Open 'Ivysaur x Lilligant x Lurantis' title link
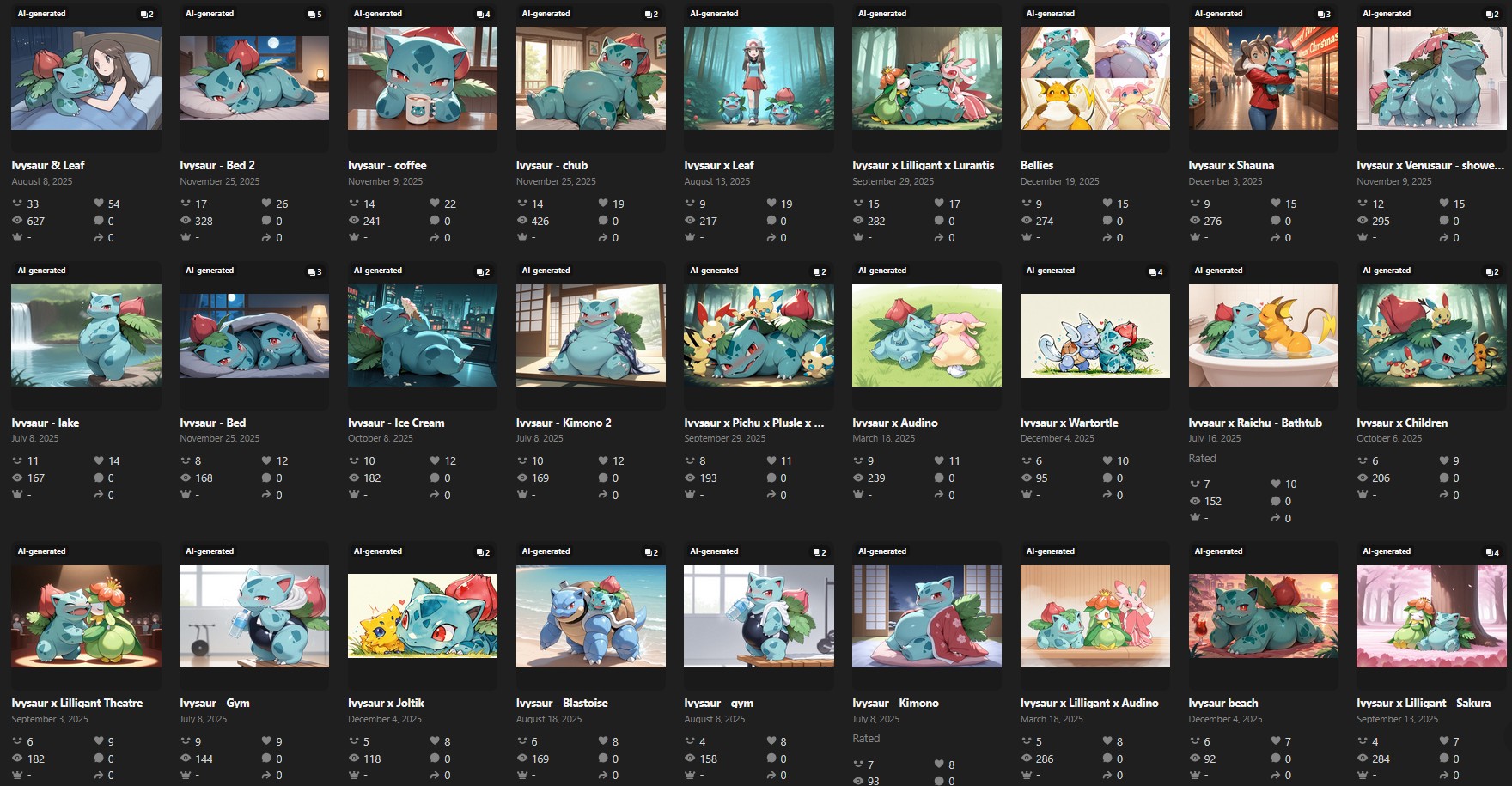This screenshot has height=786, width=1512. pyautogui.click(x=923, y=165)
